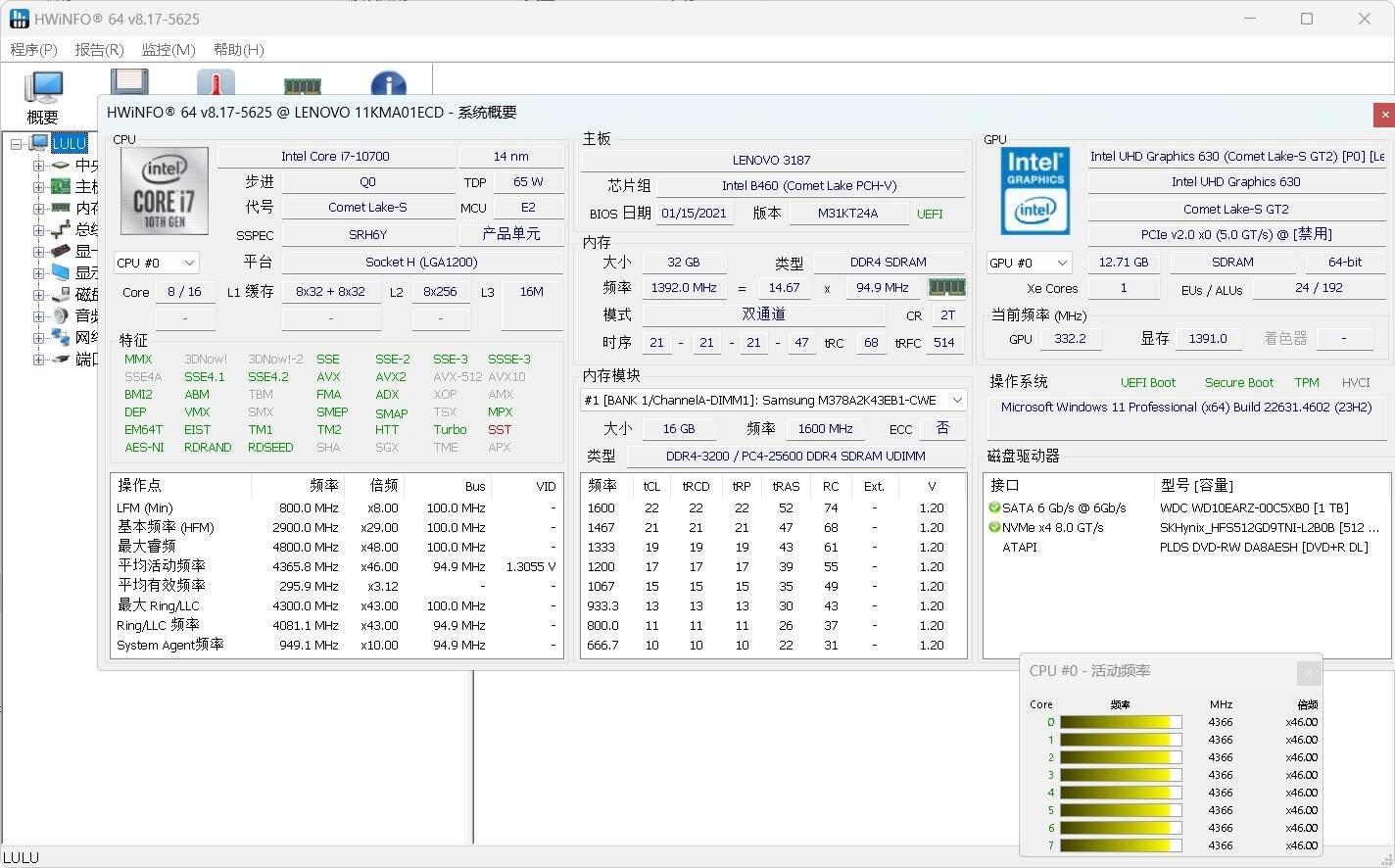Collapse the LULU root tree node
Image resolution: width=1395 pixels, height=868 pixels.
tap(17, 144)
